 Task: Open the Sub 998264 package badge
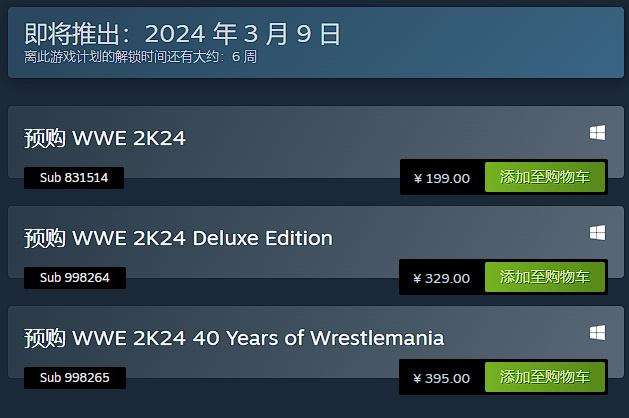click(x=75, y=278)
